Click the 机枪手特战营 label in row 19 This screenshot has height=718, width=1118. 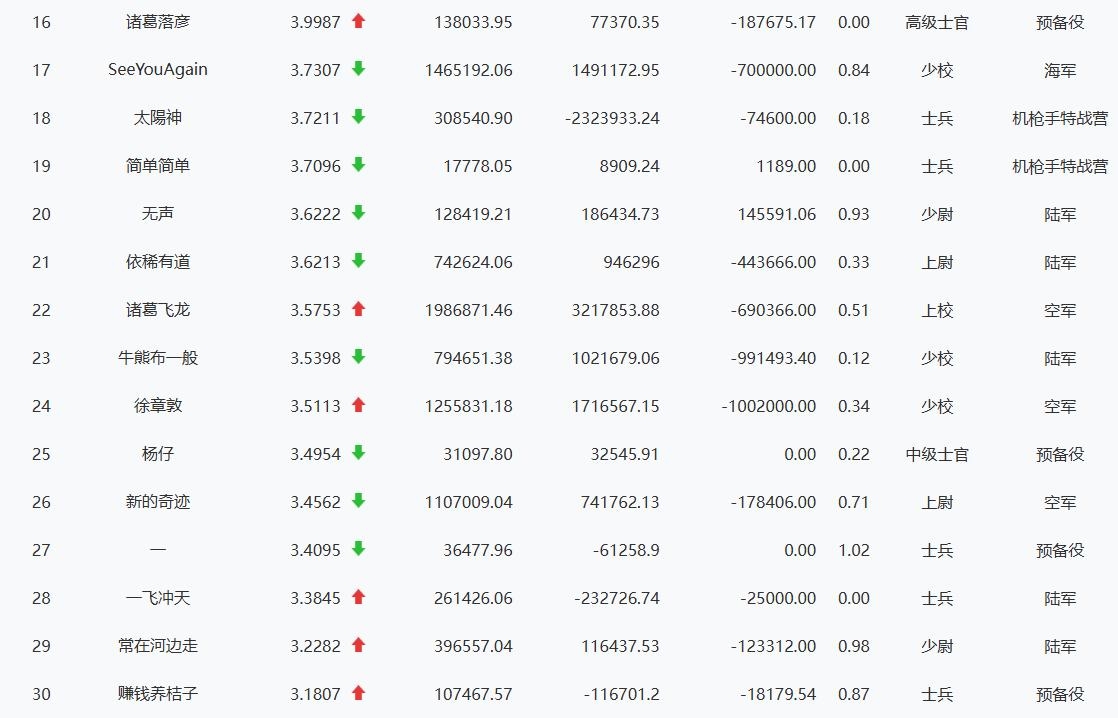coord(1059,166)
